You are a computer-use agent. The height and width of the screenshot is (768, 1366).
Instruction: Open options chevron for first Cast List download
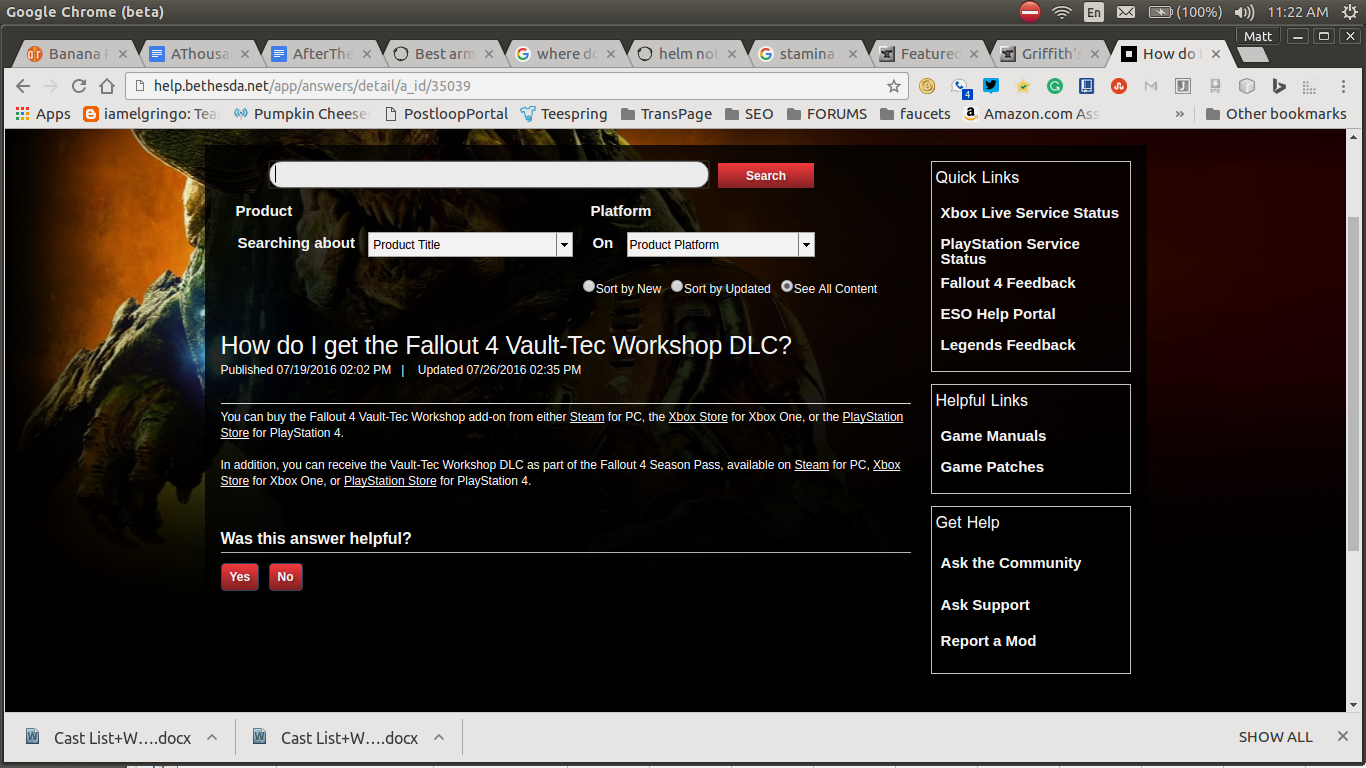pos(212,737)
